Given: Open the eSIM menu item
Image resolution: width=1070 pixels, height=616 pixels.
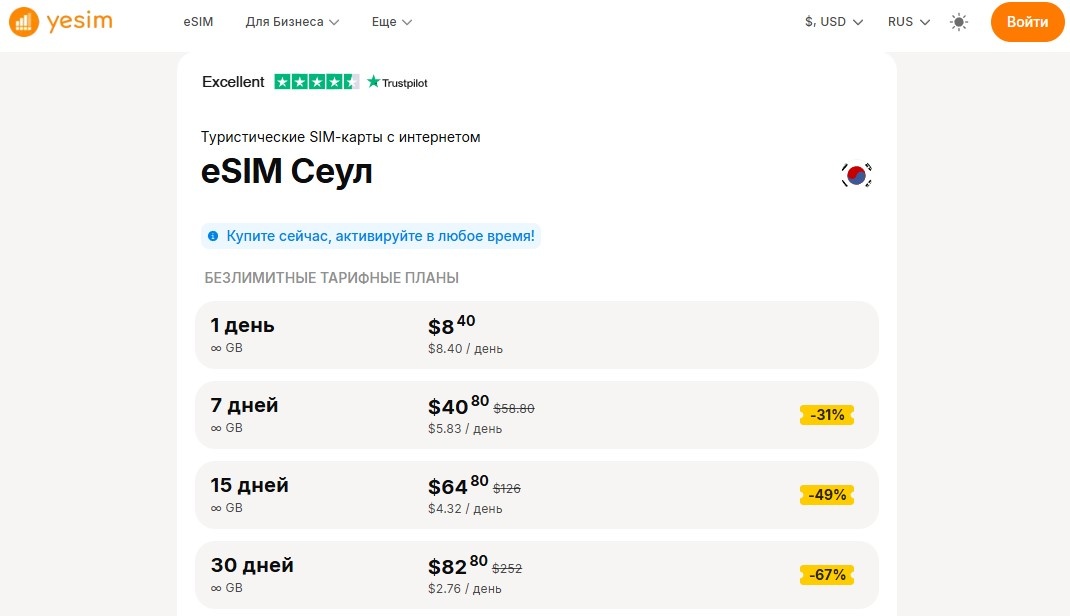Looking at the screenshot, I should tap(199, 22).
